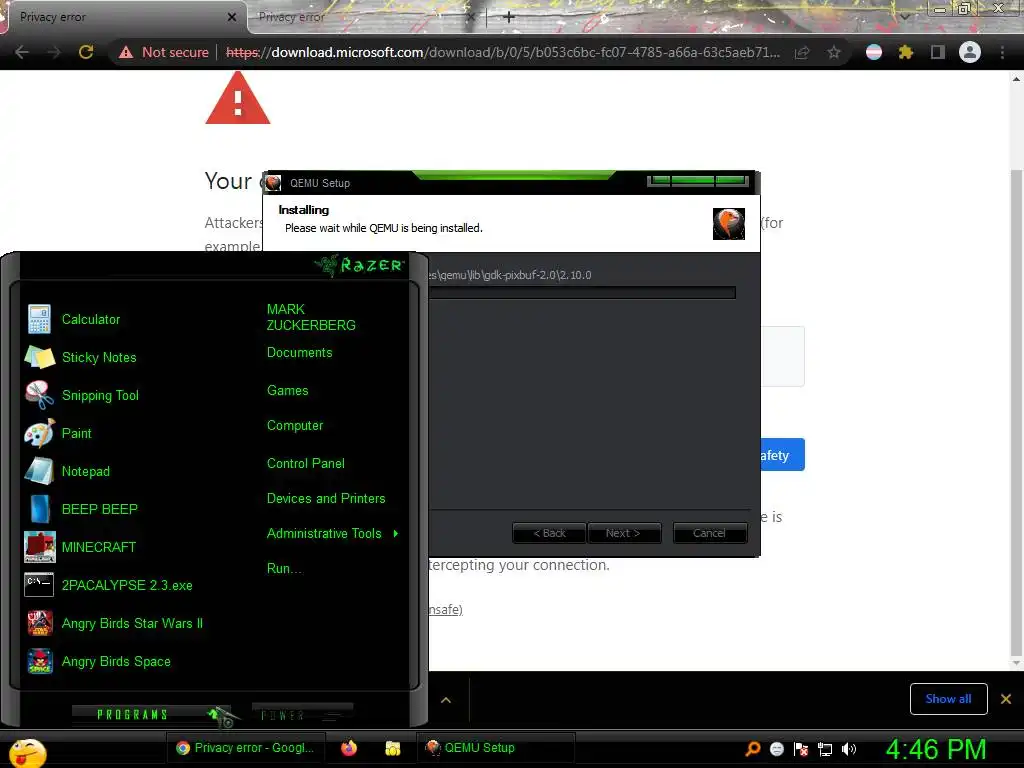1024x768 pixels.
Task: Open Devices and Printers
Action: click(326, 498)
